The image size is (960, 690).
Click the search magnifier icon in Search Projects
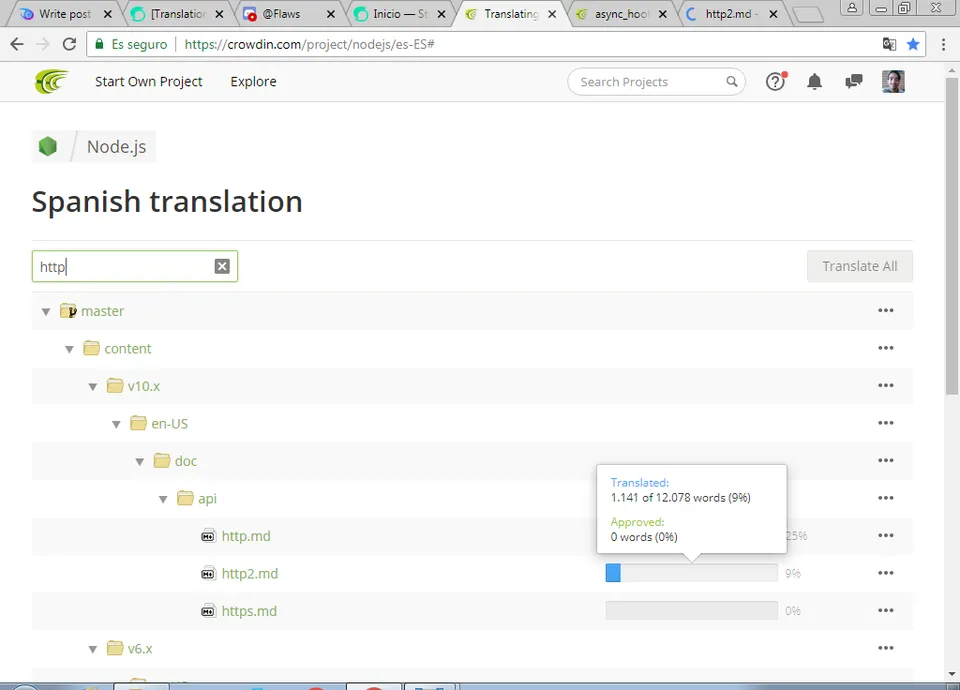point(732,81)
